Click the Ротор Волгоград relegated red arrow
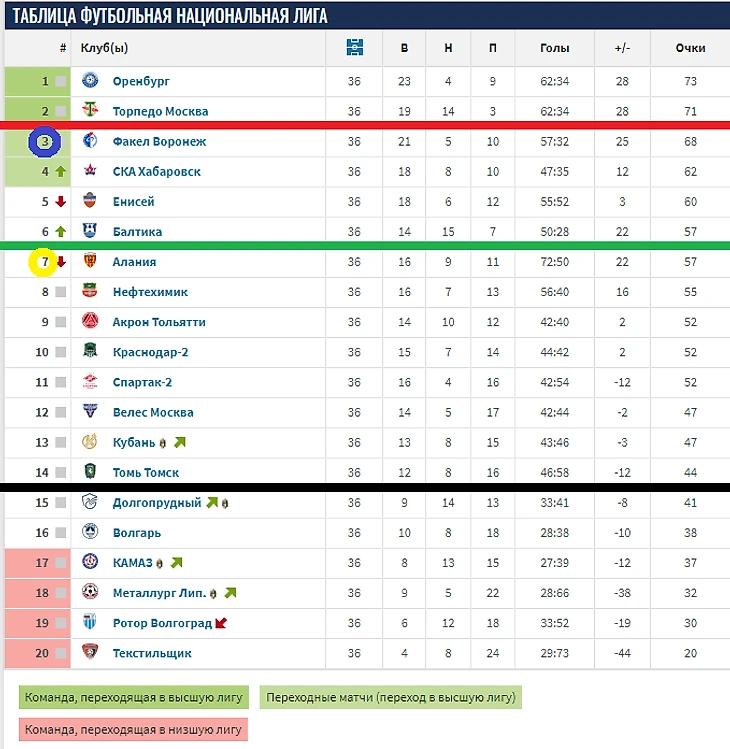 tap(221, 623)
